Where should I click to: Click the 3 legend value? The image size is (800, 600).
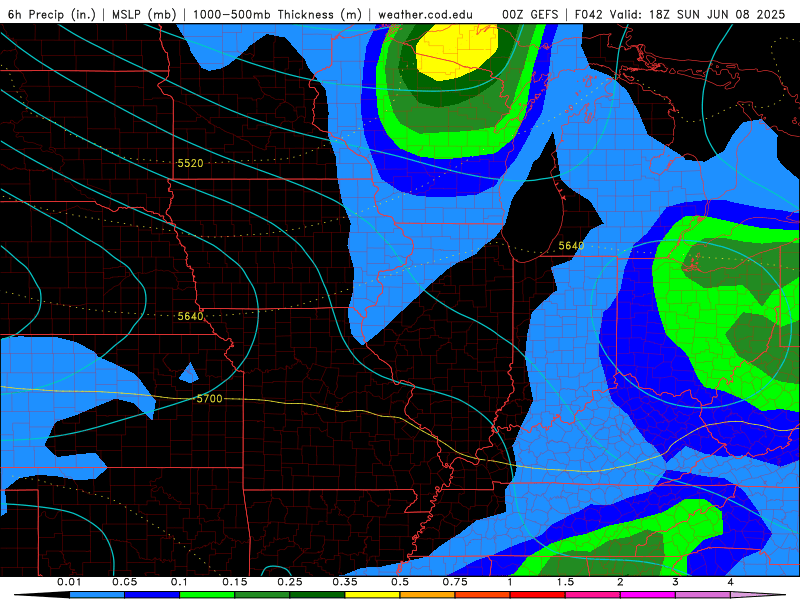[x=676, y=582]
